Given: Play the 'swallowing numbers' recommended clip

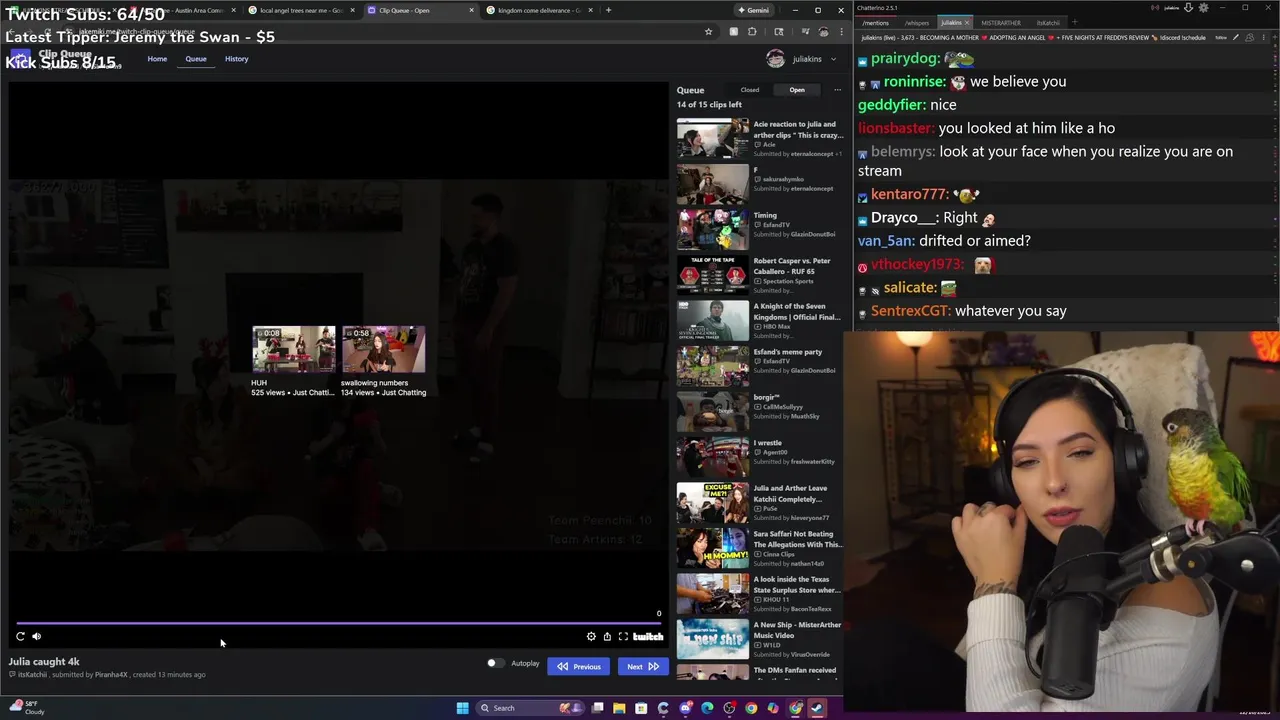Looking at the screenshot, I should [383, 348].
